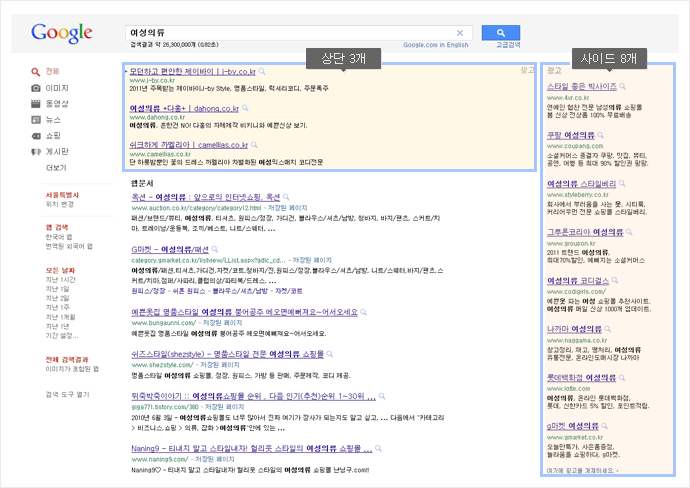690x488 pixels.
Task: Click the 뉴스 news icon in sidebar
Action: click(x=37, y=119)
